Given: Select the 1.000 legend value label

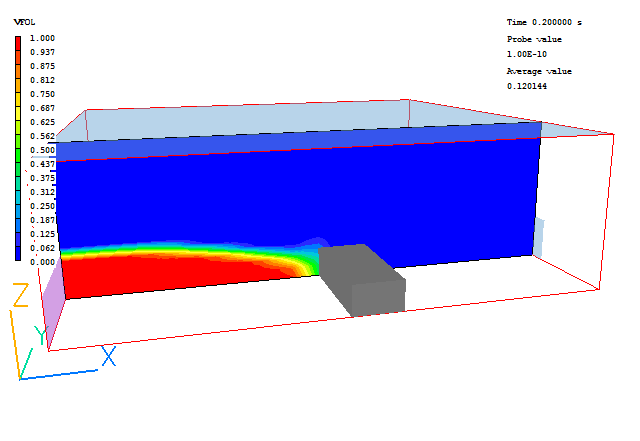Looking at the screenshot, I should [x=42, y=38].
